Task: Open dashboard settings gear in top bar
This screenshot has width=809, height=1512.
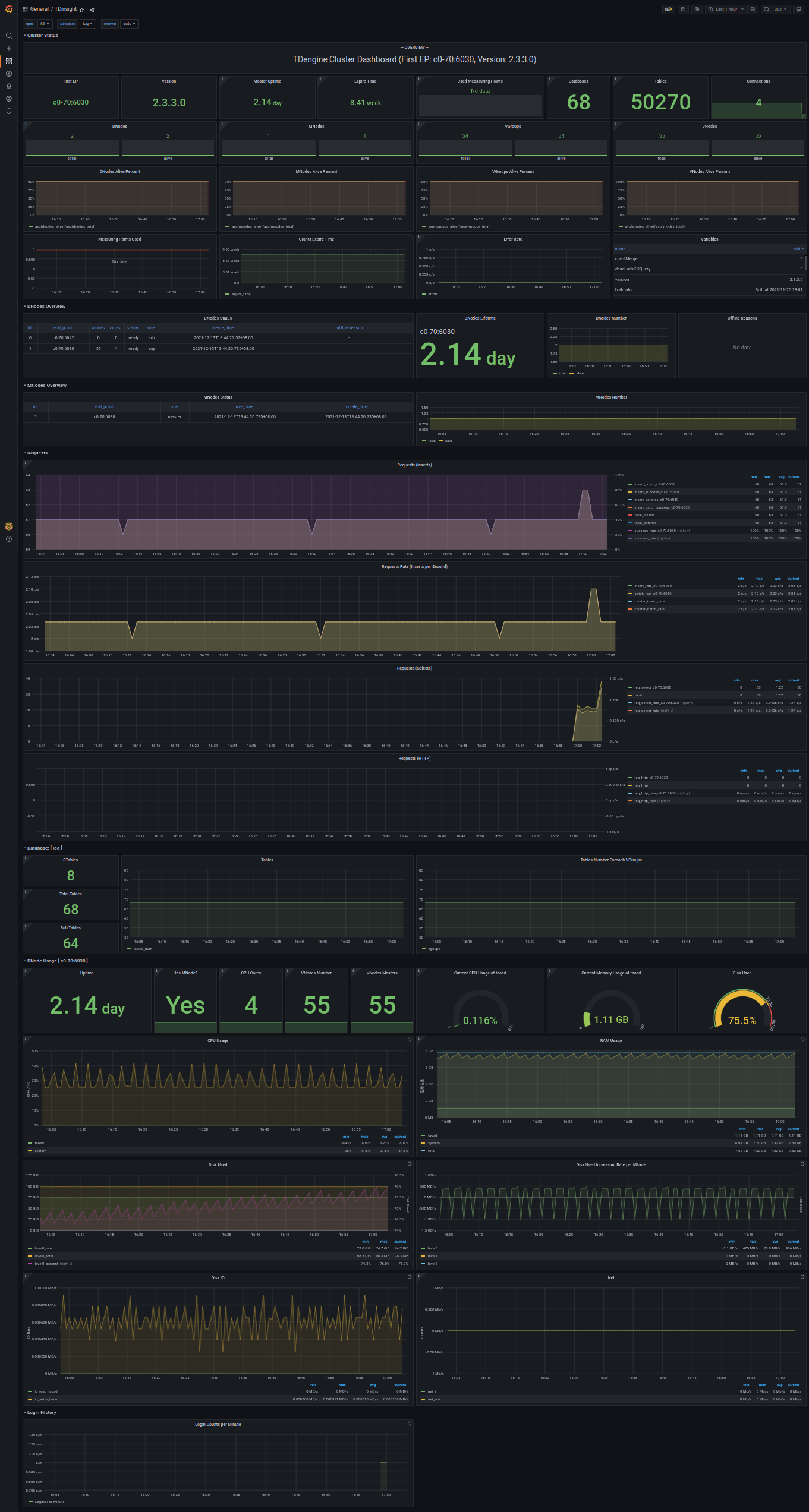Action: point(697,10)
